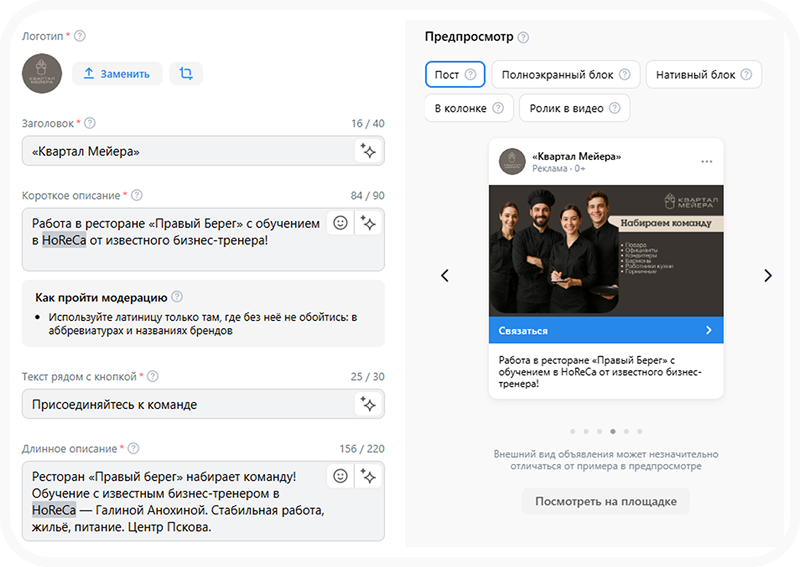The image size is (800, 567).
Task: Click the blue Связаться button in preview
Action: click(606, 330)
